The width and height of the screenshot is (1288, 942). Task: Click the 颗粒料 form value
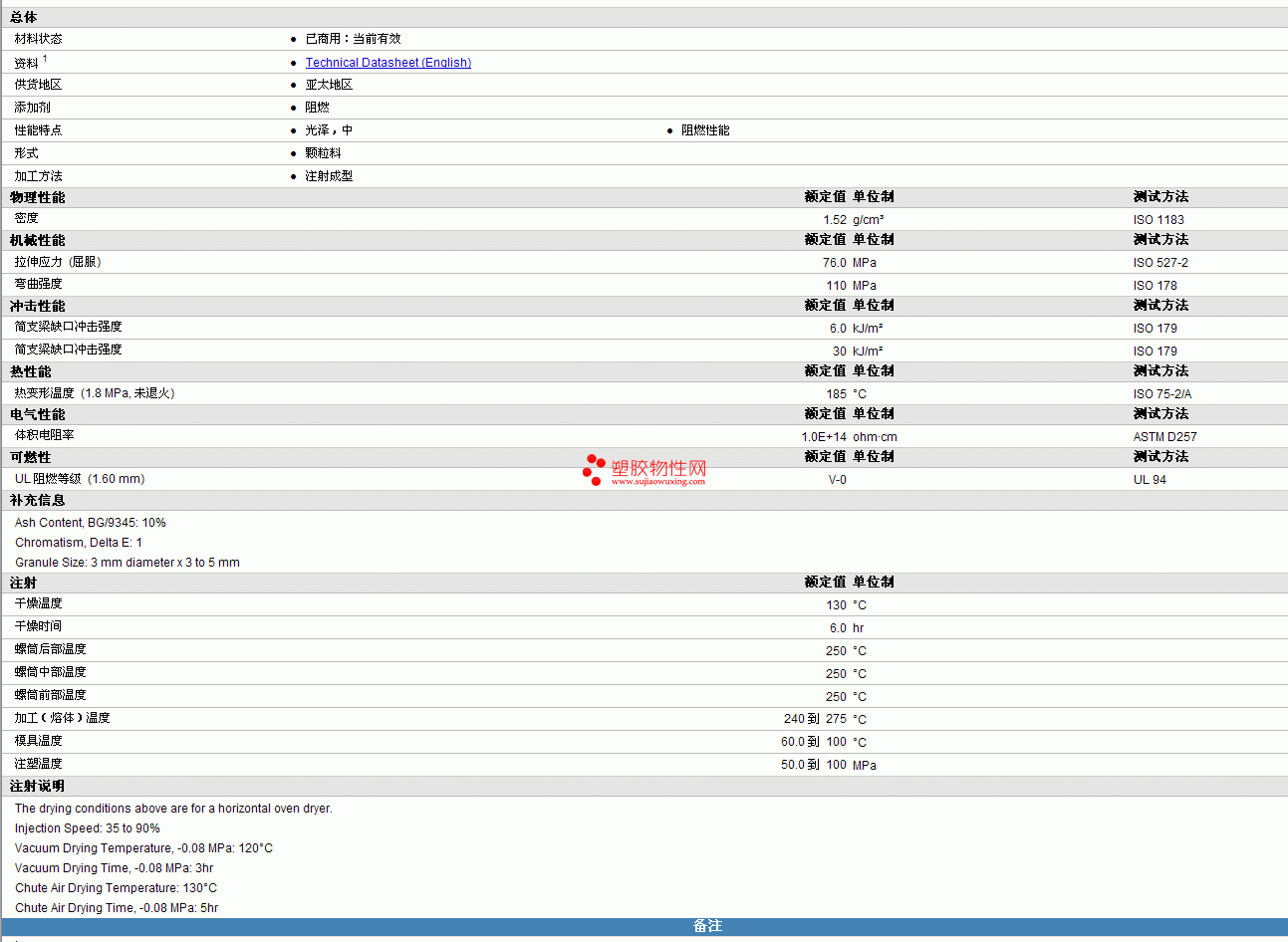click(323, 153)
